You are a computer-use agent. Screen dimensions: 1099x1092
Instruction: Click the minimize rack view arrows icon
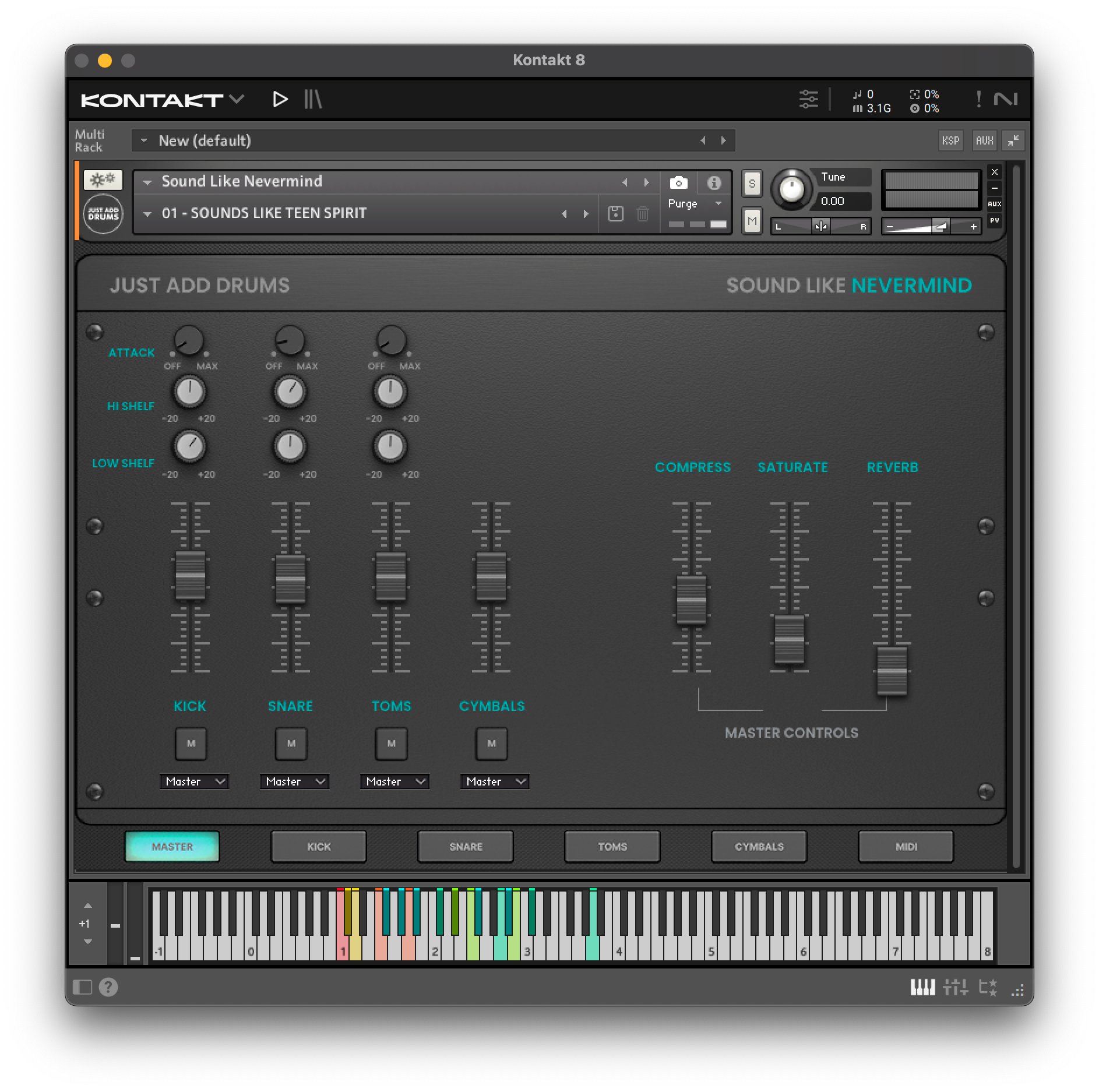click(x=1013, y=140)
